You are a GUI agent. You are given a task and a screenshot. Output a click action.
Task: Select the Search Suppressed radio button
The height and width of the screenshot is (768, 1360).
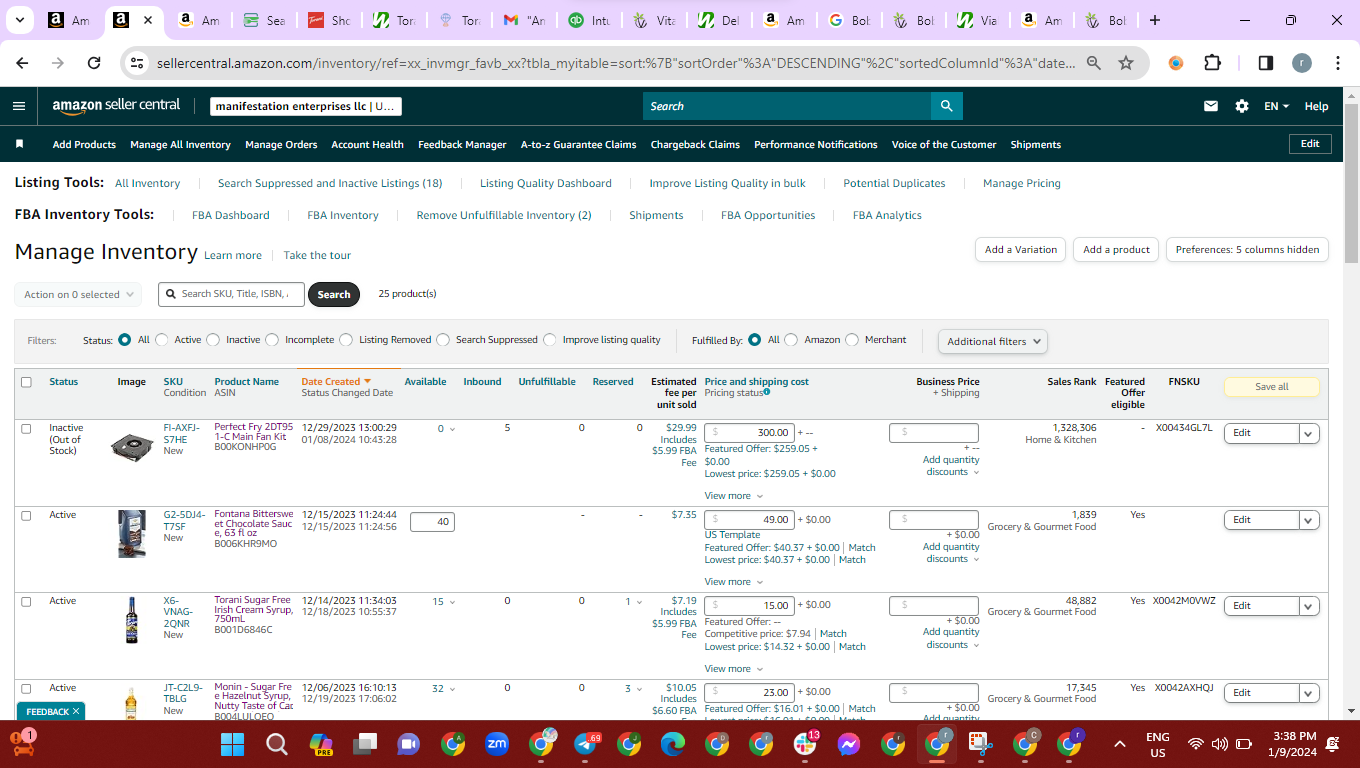click(443, 340)
